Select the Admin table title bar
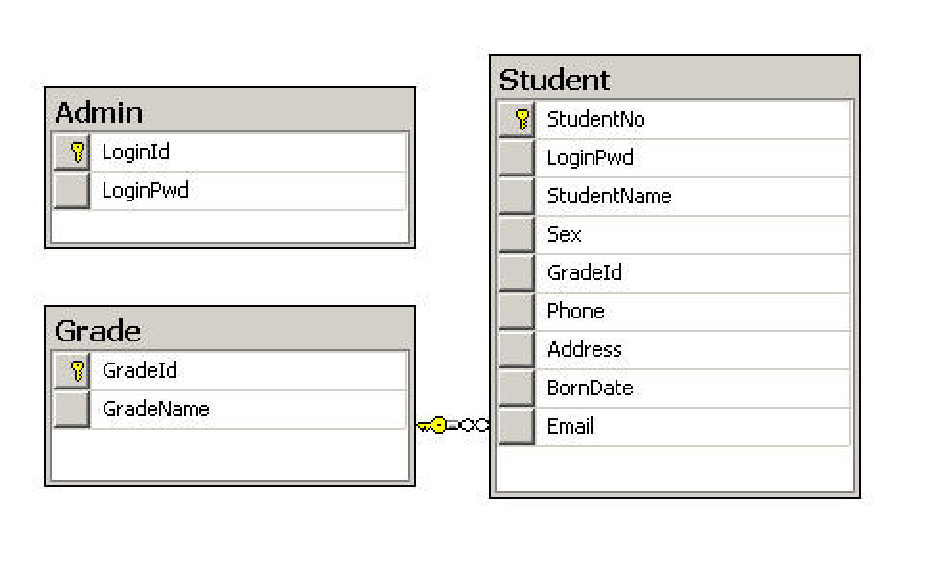Screen dimensions: 930x564 click(x=229, y=111)
